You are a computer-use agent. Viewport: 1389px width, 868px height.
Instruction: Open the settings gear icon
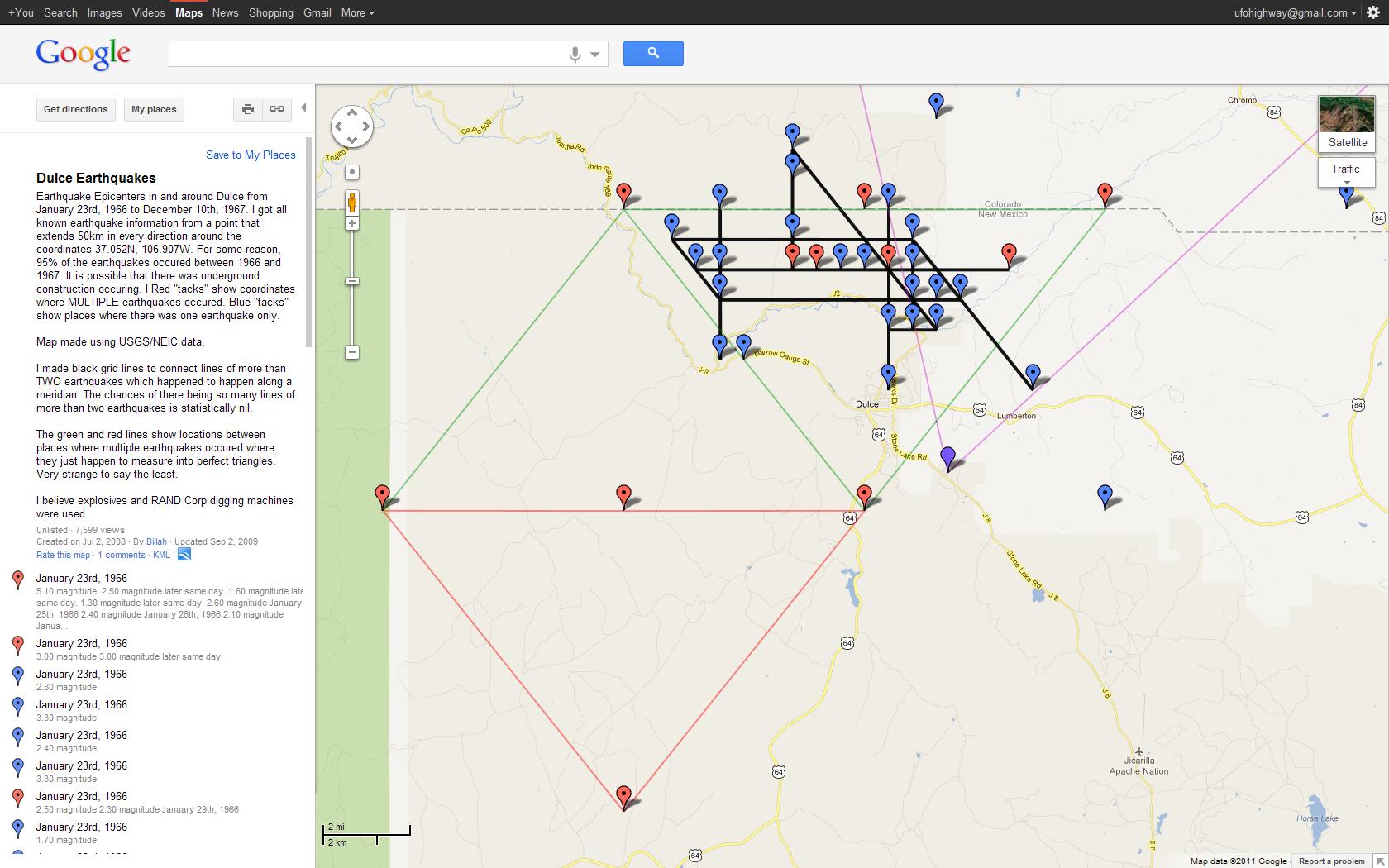1372,12
